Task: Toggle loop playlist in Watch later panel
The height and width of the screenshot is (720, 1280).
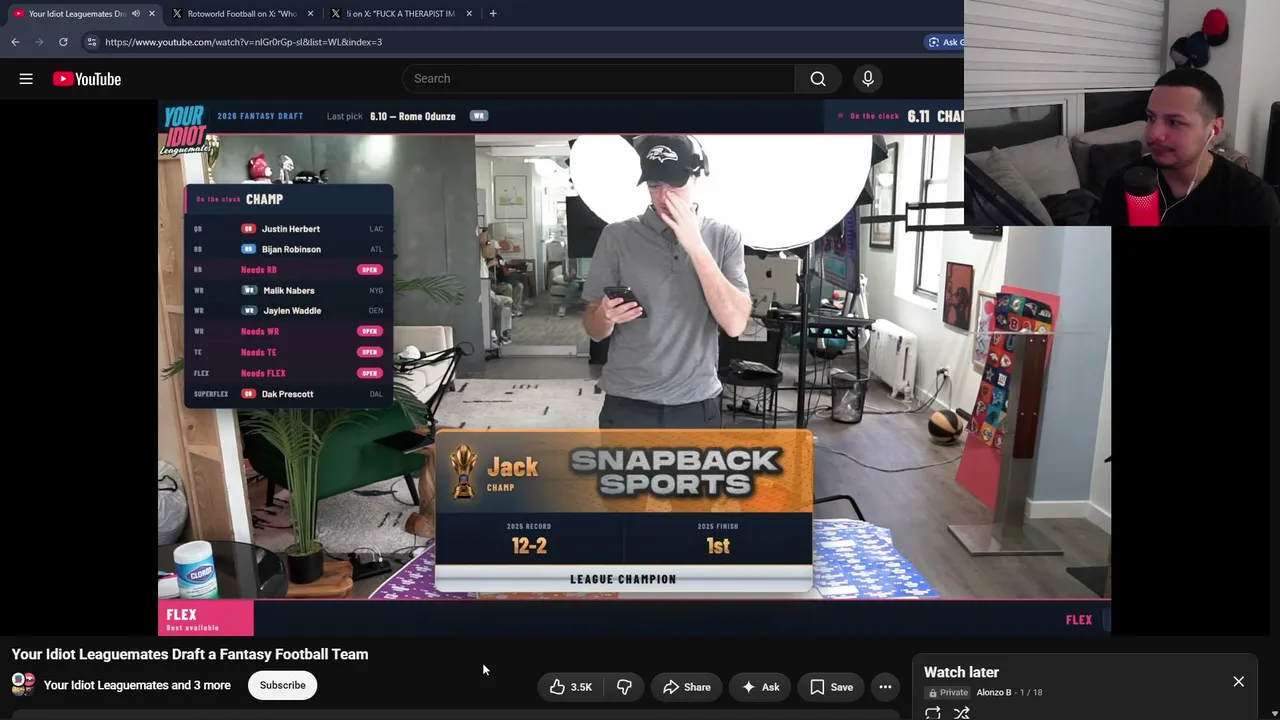Action: (933, 713)
